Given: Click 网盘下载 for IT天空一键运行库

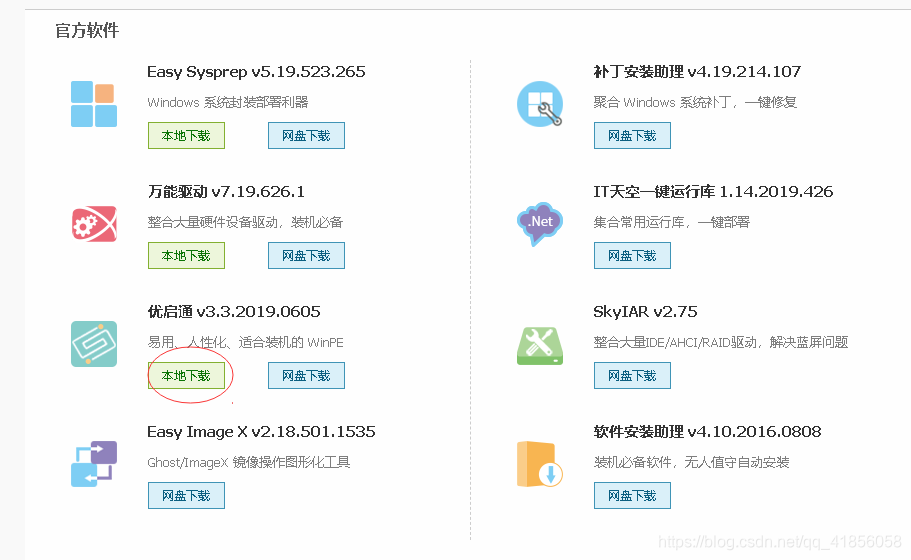Looking at the screenshot, I should 632,256.
